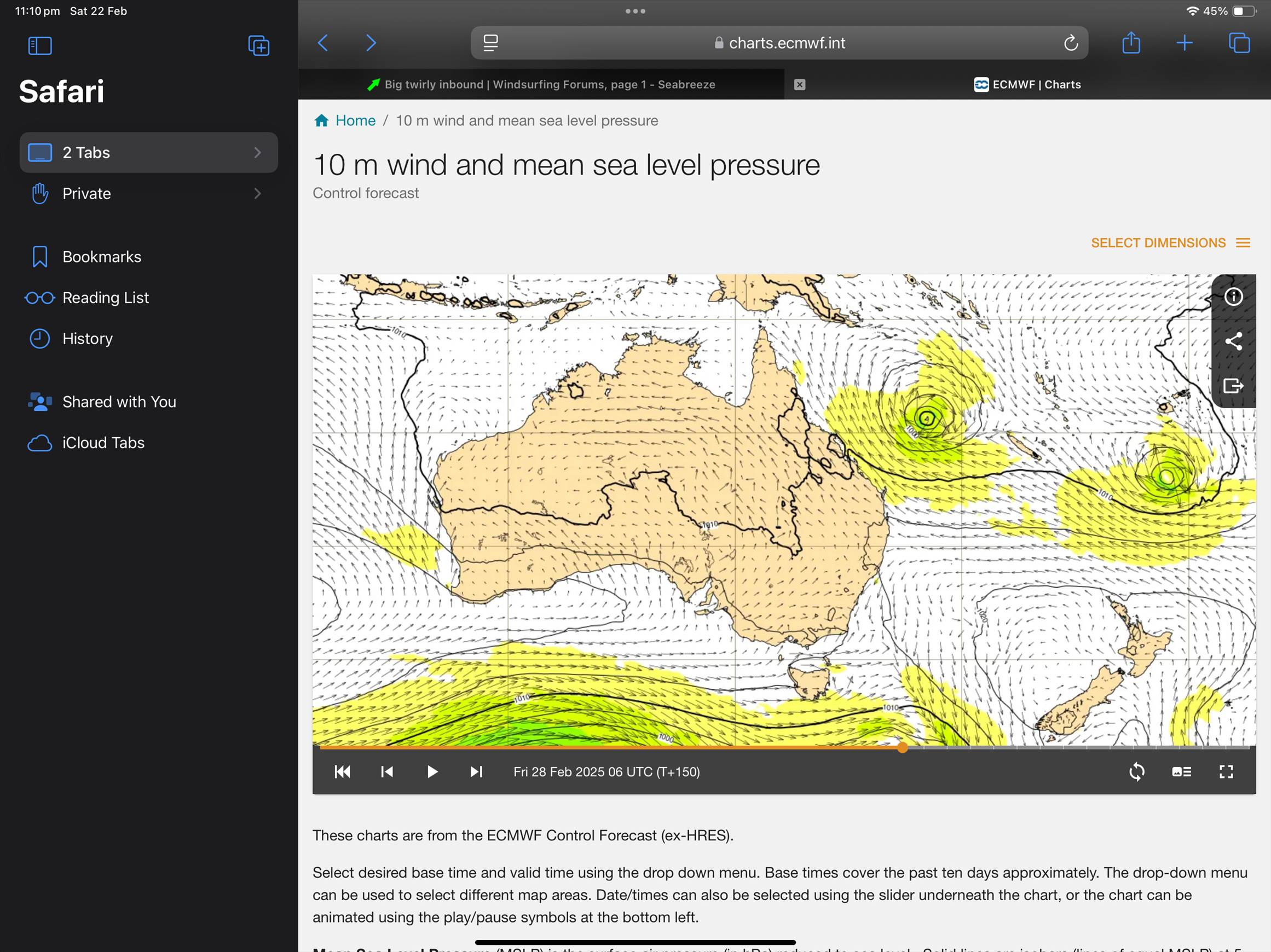Play the forecast animation
This screenshot has height=952, width=1271.
(x=432, y=771)
